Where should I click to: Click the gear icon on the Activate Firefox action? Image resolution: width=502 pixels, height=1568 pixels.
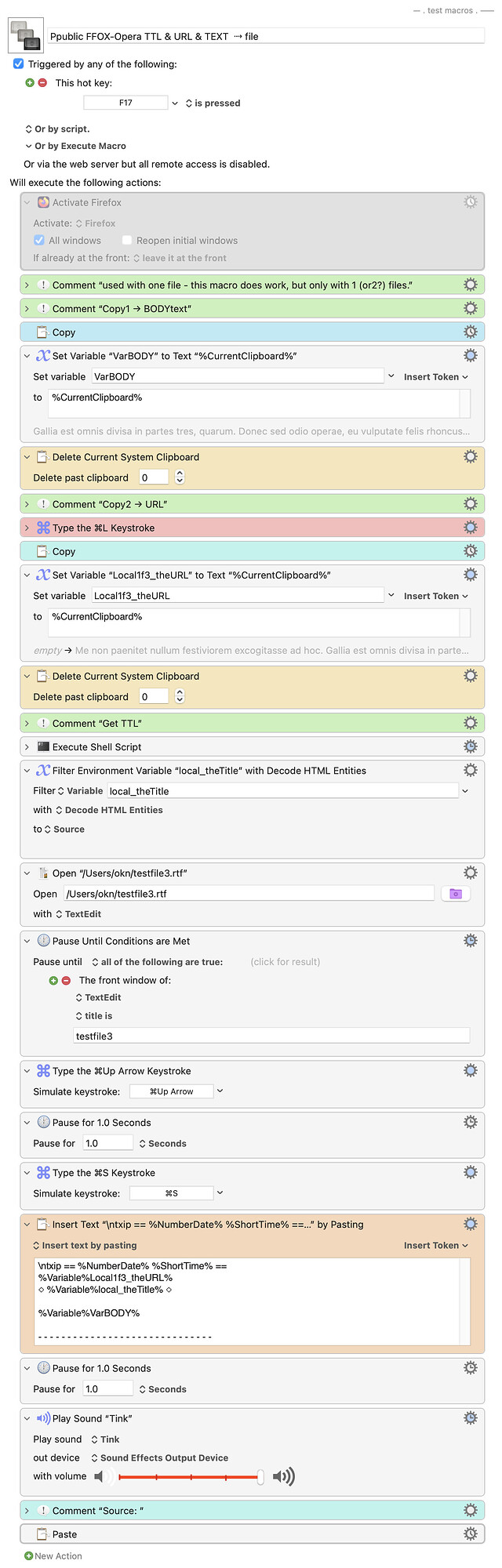pos(470,201)
